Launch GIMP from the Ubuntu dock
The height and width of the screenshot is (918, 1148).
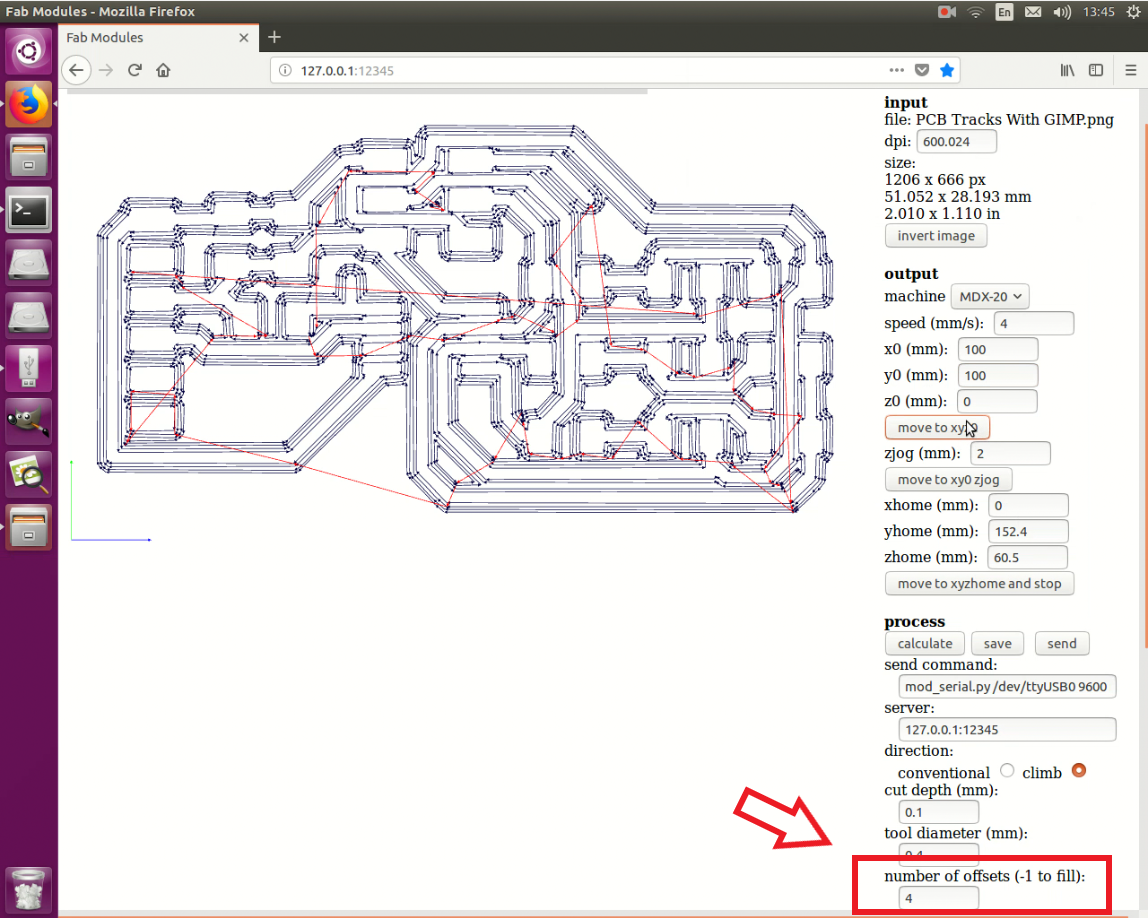click(x=27, y=421)
